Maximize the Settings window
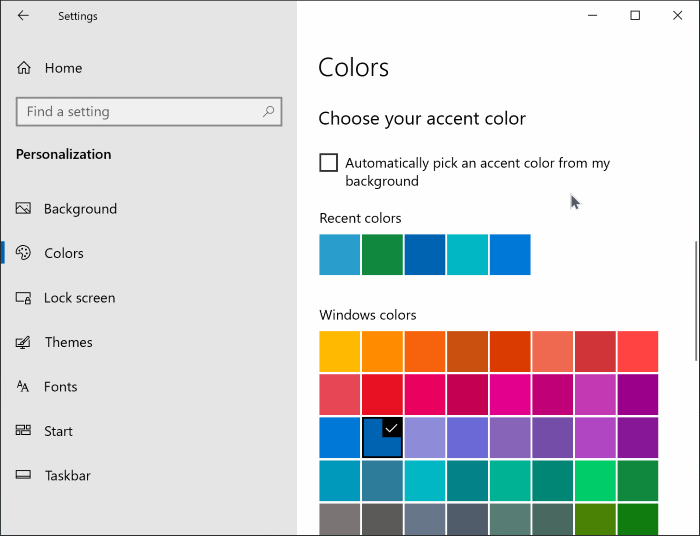This screenshot has height=536, width=700. pos(635,16)
